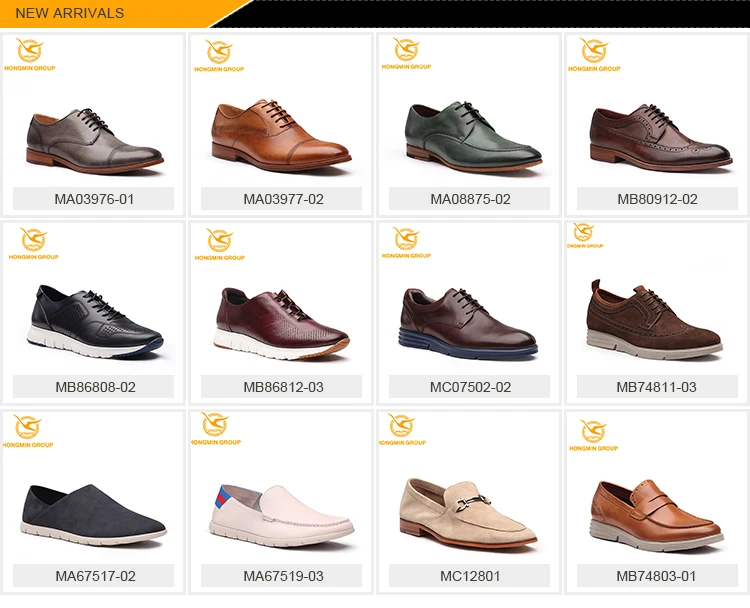Open the MC07502-02 blue-soled shoe image
This screenshot has height=608, width=750.
(x=468, y=323)
